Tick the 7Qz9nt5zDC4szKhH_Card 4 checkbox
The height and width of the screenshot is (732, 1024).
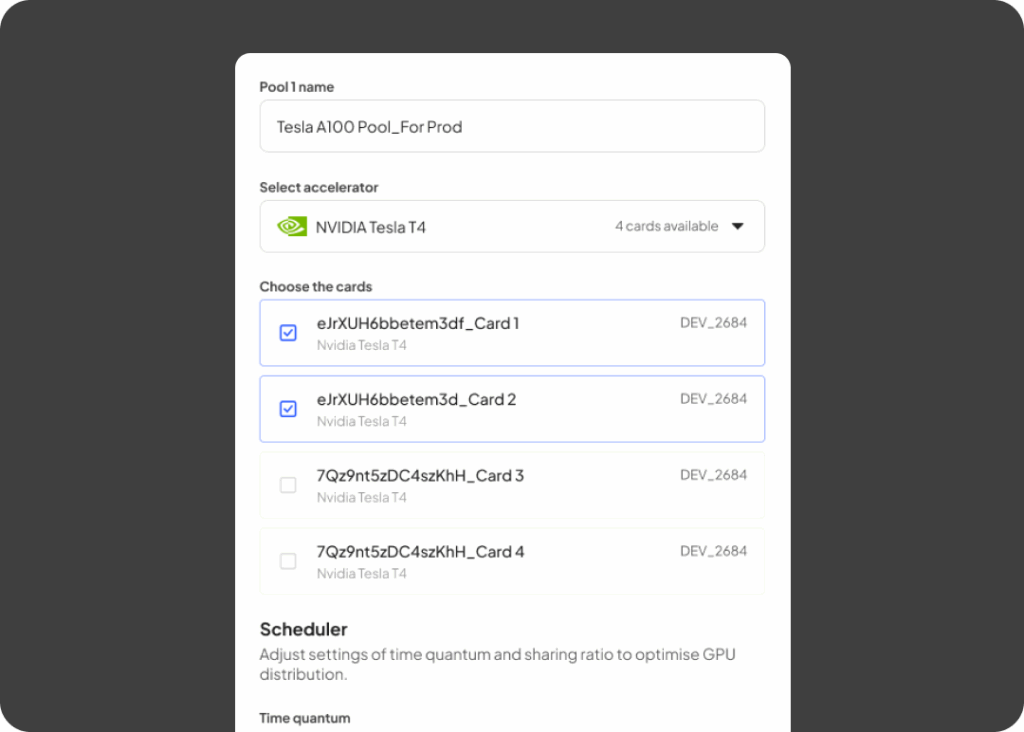pyautogui.click(x=288, y=561)
